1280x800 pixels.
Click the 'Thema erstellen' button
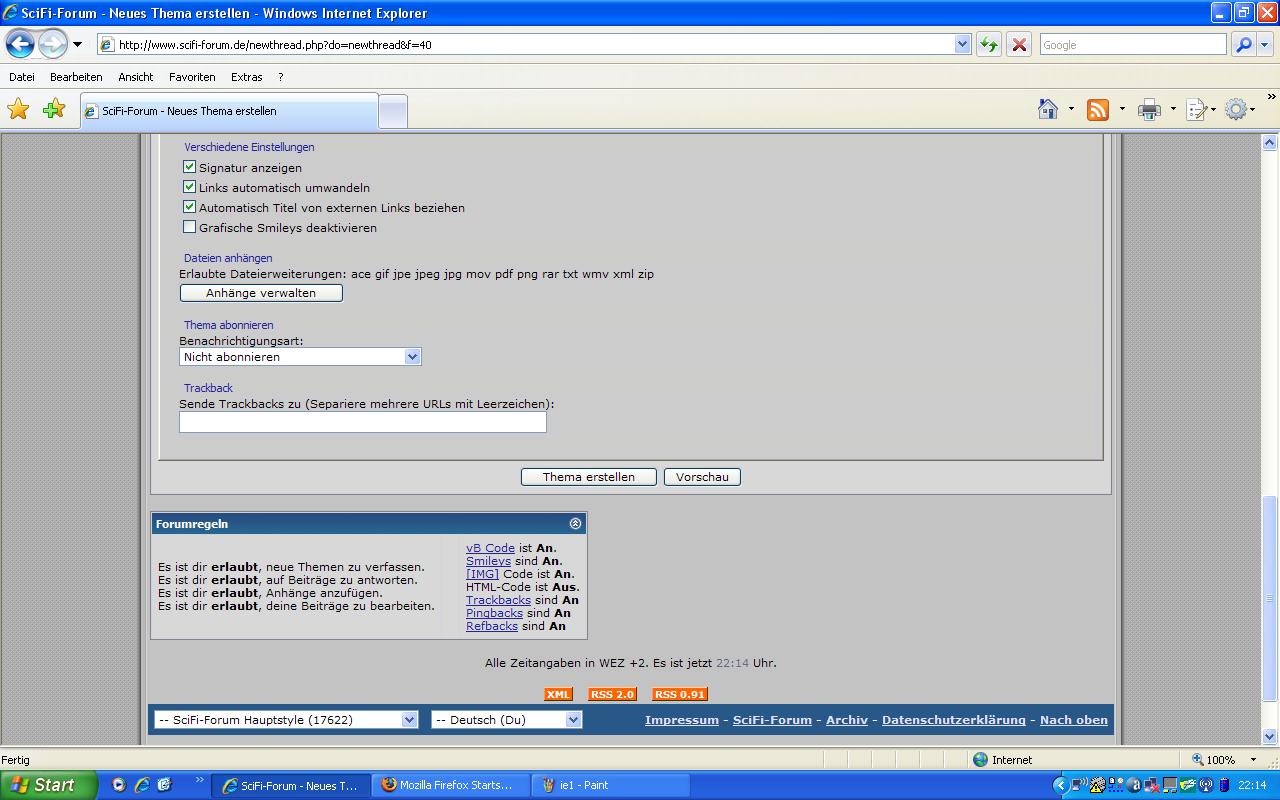coord(588,477)
